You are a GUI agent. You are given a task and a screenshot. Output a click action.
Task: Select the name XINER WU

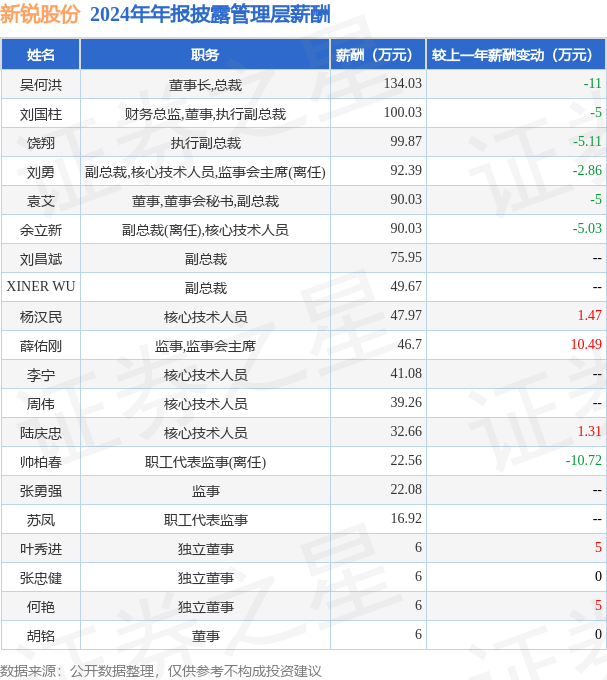(x=41, y=287)
